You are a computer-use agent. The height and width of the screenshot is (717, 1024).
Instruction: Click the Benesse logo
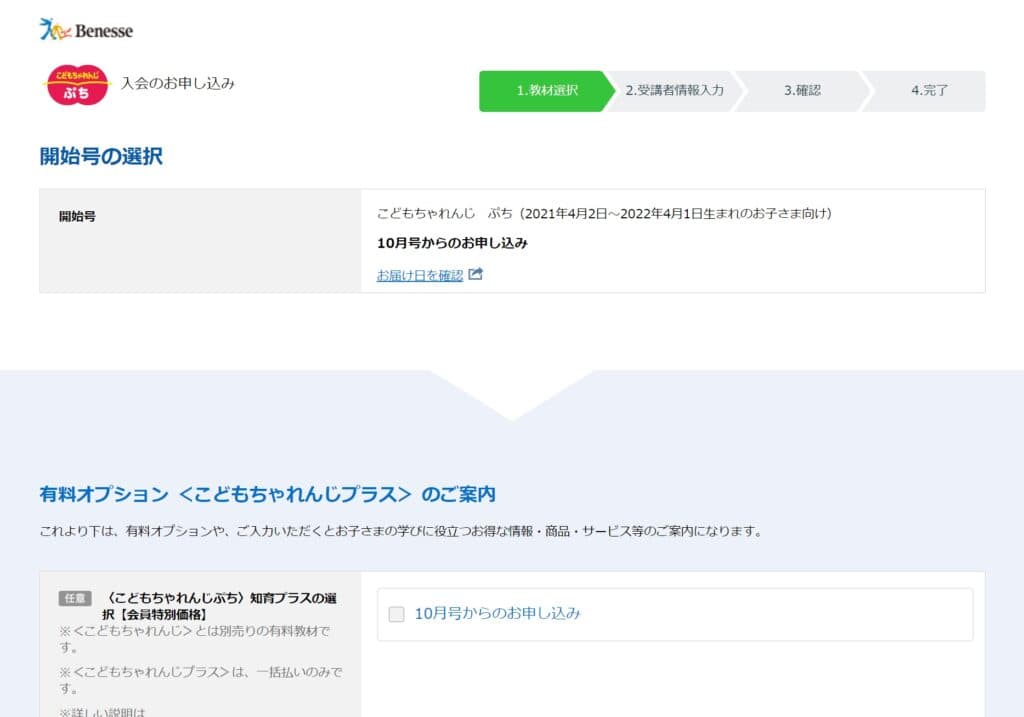[x=86, y=30]
